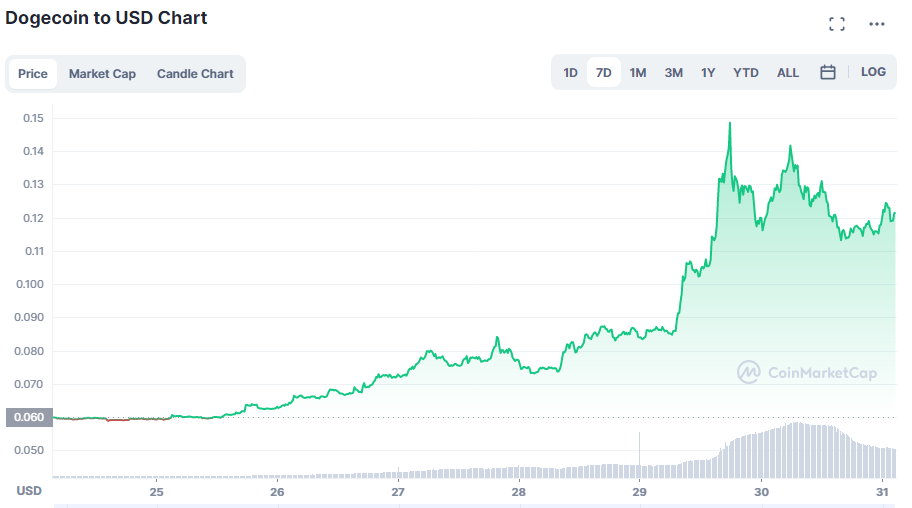Select the 1D time range
This screenshot has height=508, width=912.
[x=570, y=72]
